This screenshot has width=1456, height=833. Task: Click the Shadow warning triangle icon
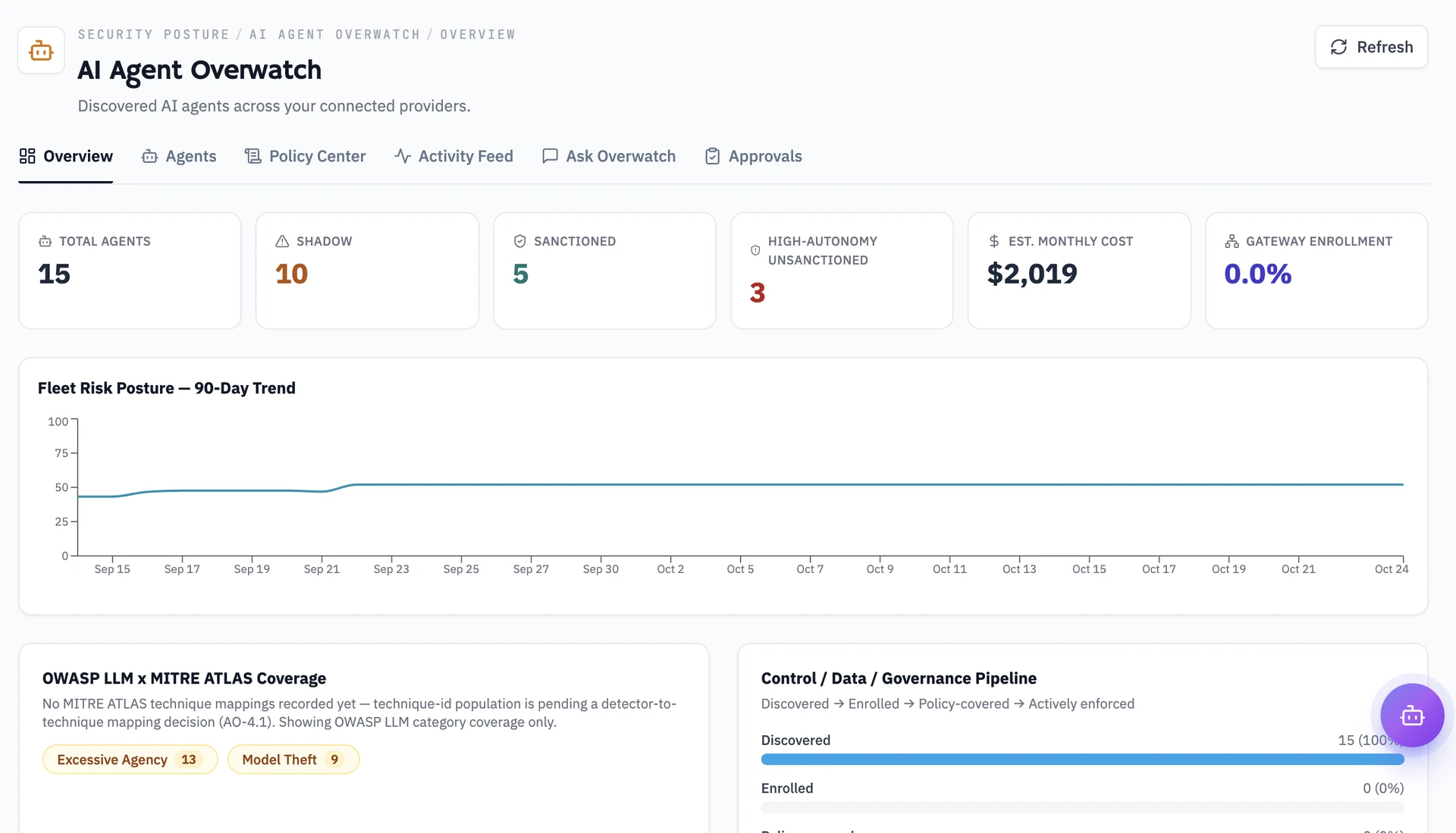[x=282, y=241]
